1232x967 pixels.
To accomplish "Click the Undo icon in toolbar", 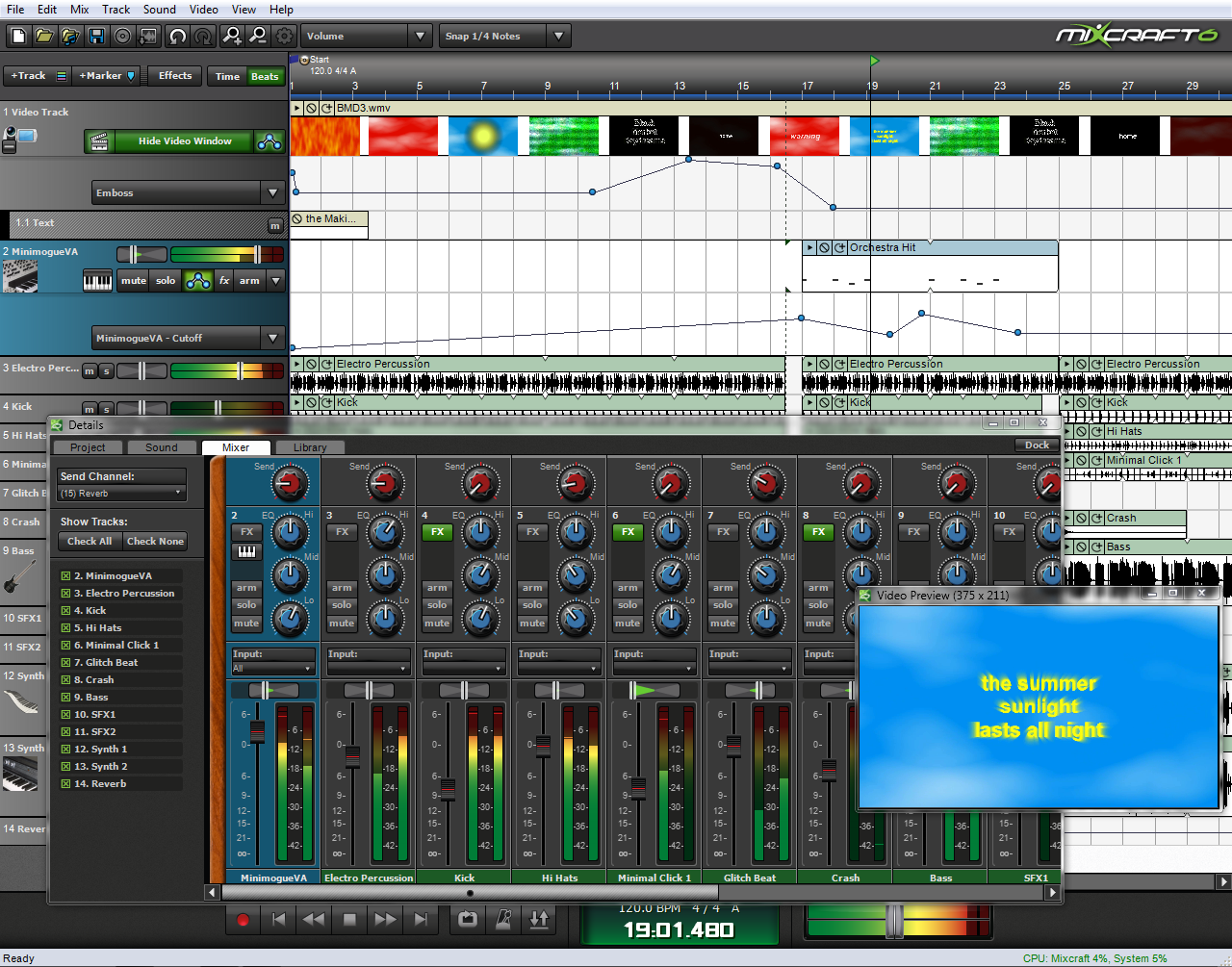I will tap(177, 37).
